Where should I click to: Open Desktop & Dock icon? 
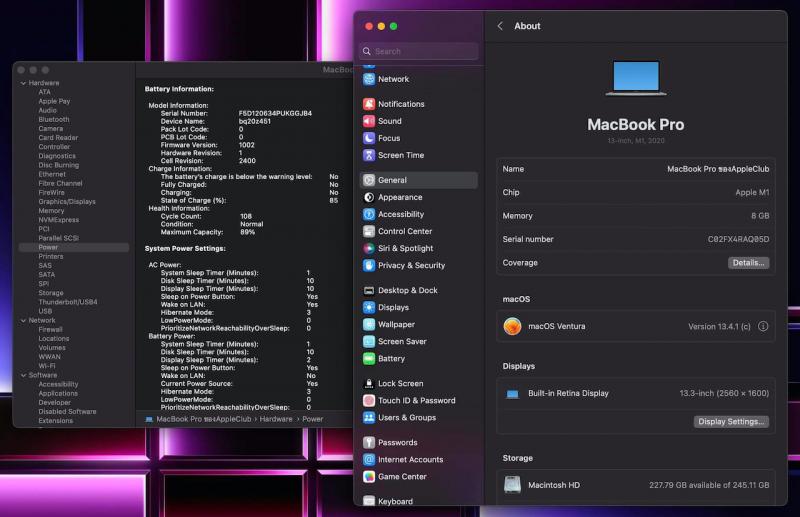click(x=369, y=290)
